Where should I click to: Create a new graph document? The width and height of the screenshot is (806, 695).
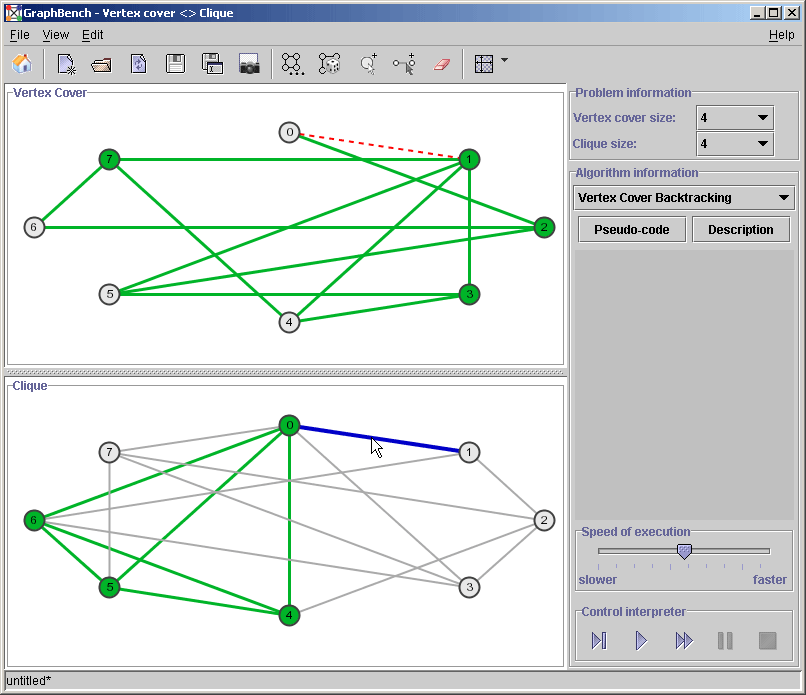(x=66, y=64)
